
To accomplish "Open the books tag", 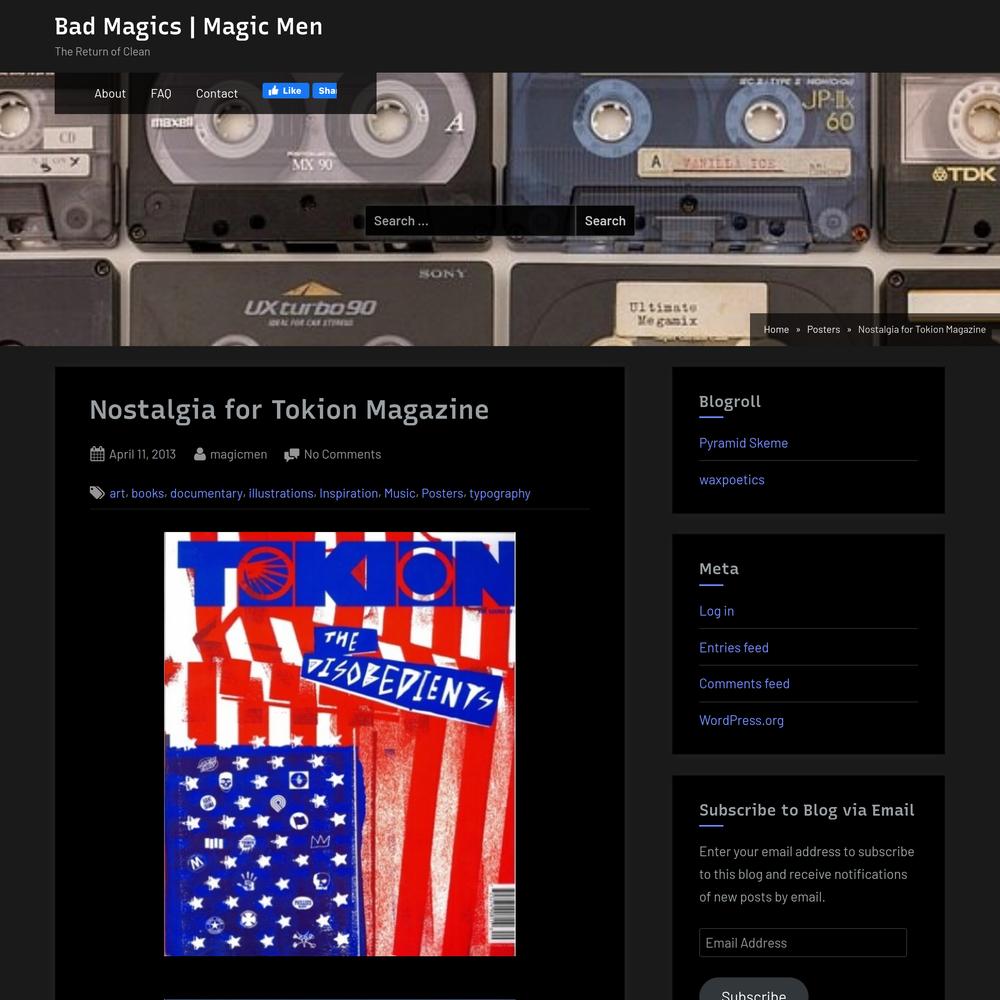I will pos(147,493).
